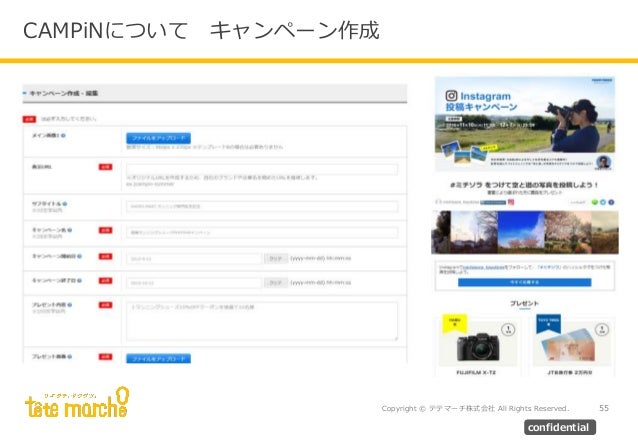The width and height of the screenshot is (638, 442).
Task: Open info icon beside メイン画像1 label
Action: [63, 136]
